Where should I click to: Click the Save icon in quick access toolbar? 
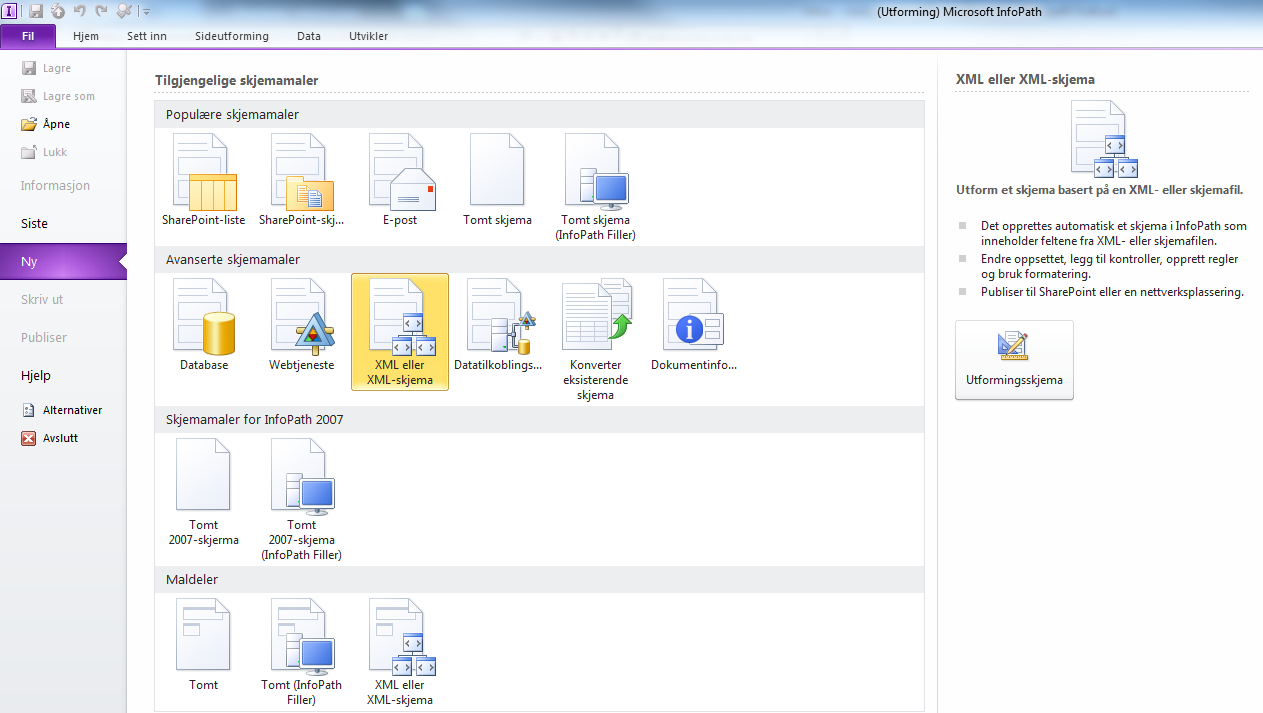pos(36,11)
